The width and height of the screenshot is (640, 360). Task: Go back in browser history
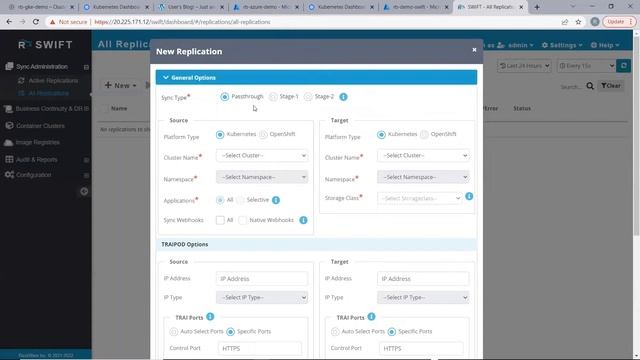[x=9, y=22]
